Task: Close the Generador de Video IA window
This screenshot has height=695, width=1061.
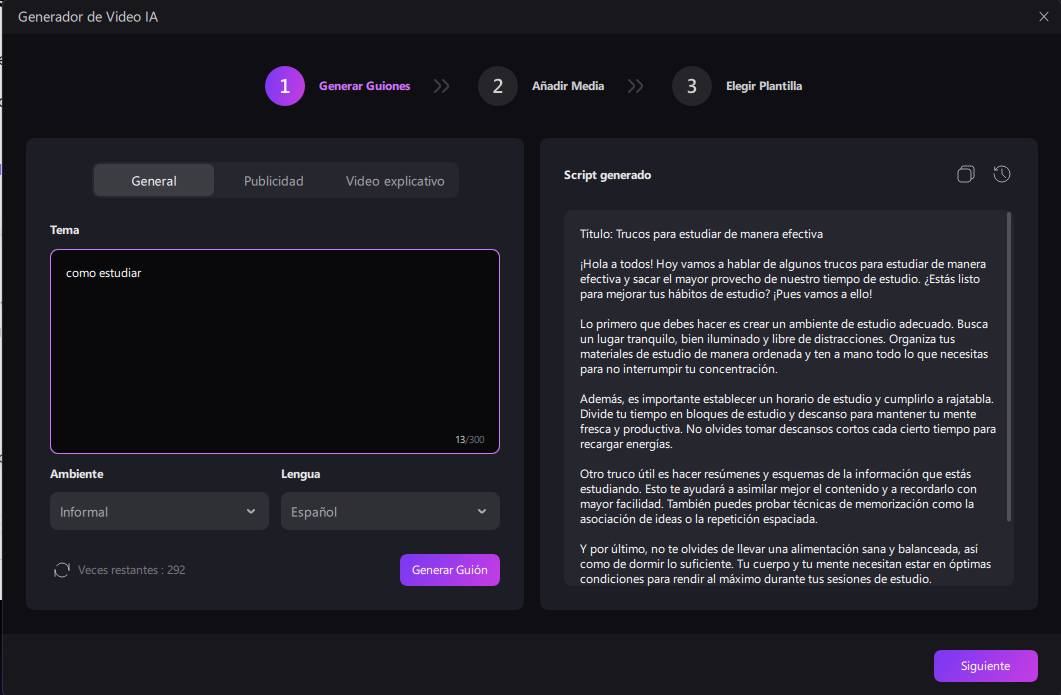Action: click(1044, 16)
